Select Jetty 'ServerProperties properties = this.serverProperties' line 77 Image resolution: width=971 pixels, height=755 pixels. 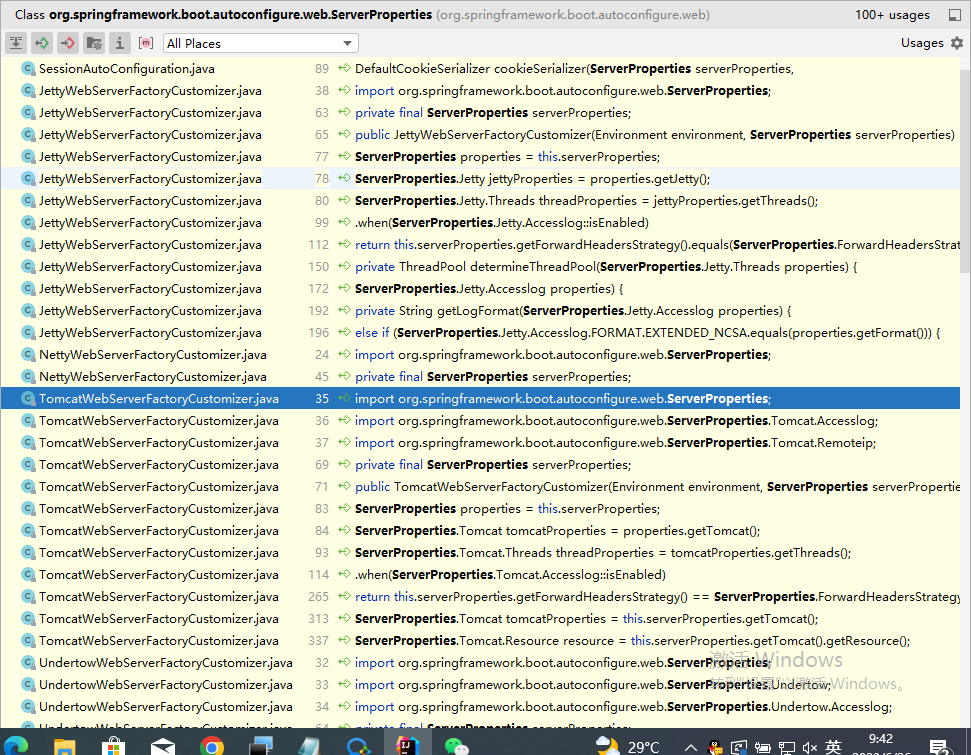[x=507, y=157]
